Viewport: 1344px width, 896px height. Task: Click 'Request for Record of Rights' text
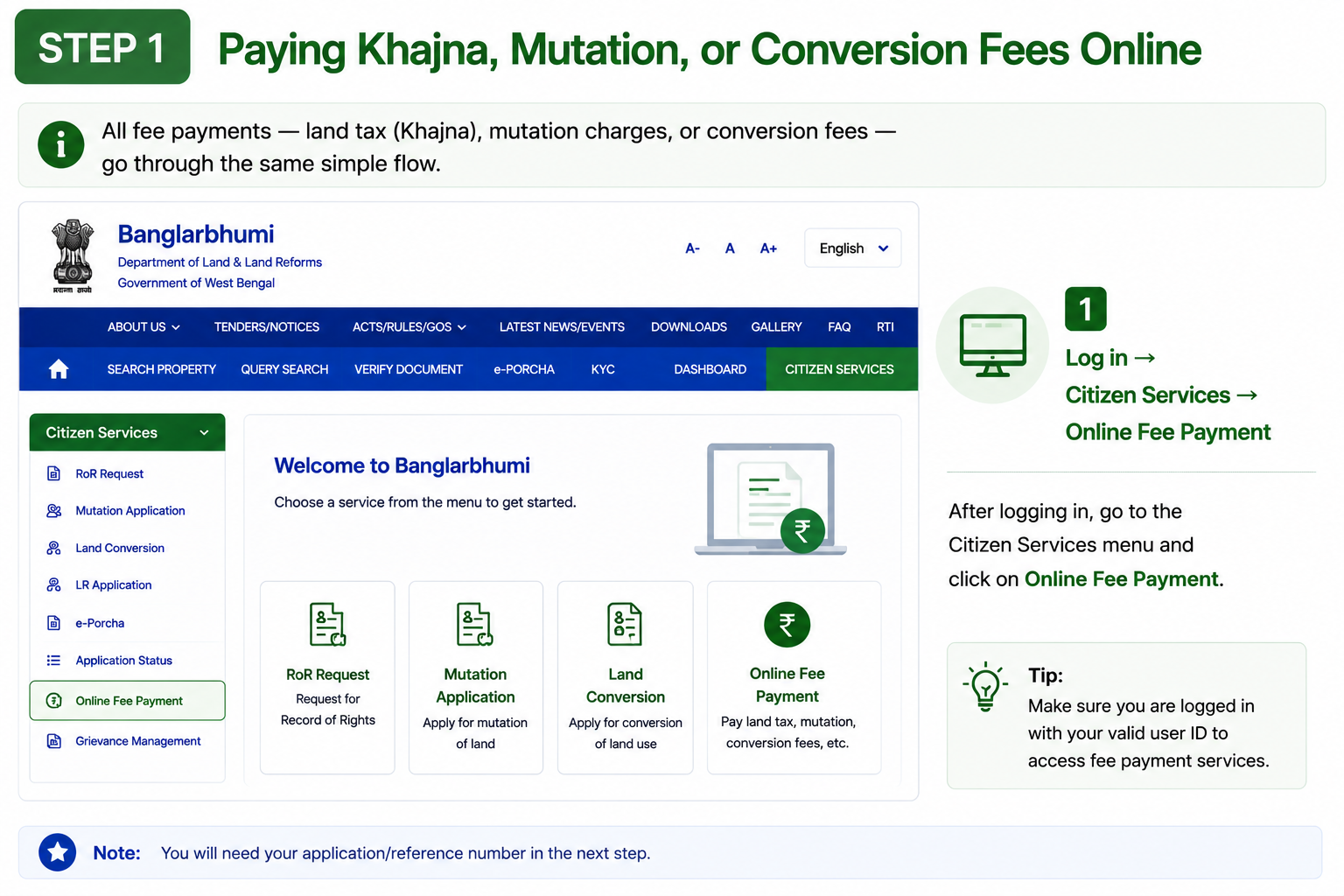[328, 710]
